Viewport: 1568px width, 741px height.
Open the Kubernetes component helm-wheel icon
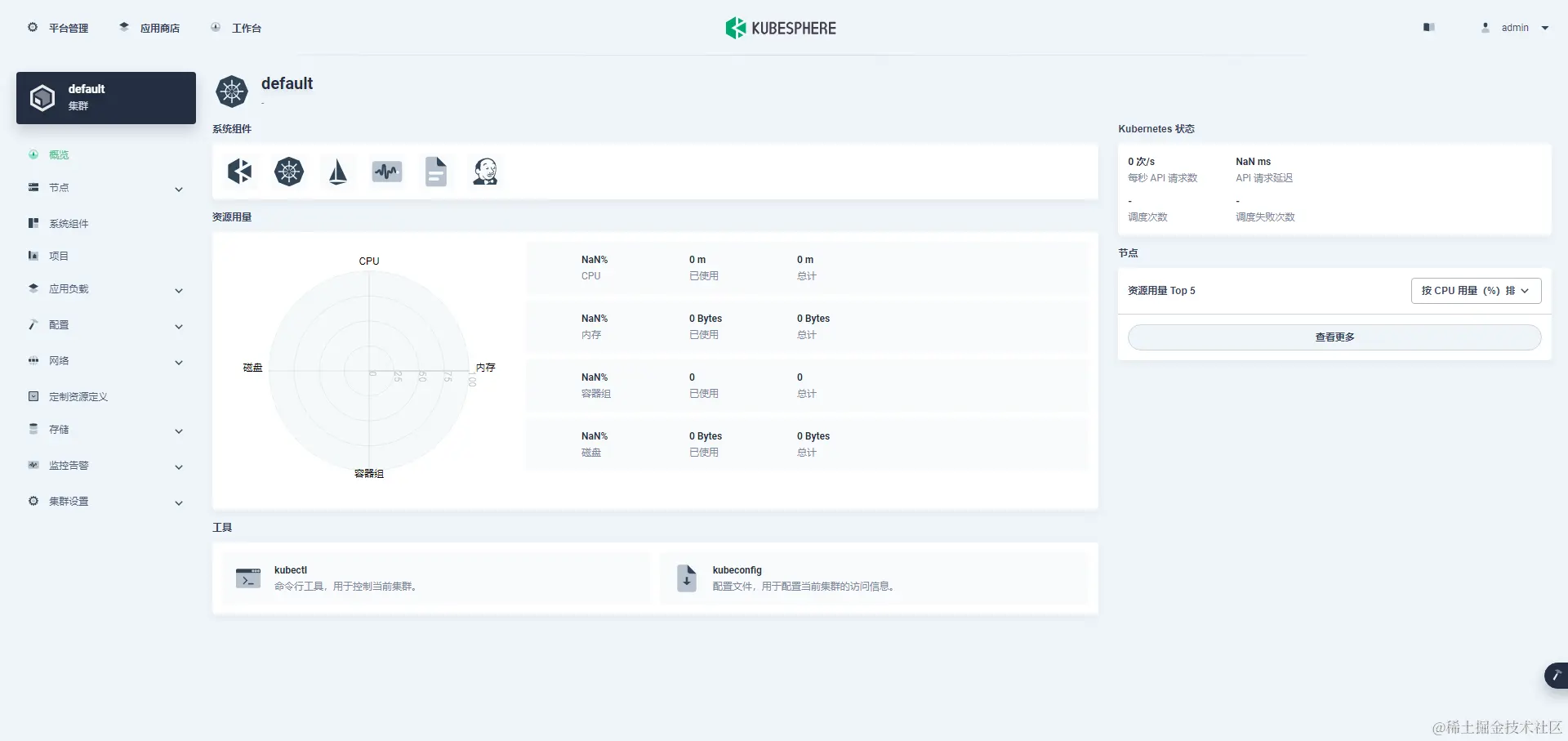[288, 172]
